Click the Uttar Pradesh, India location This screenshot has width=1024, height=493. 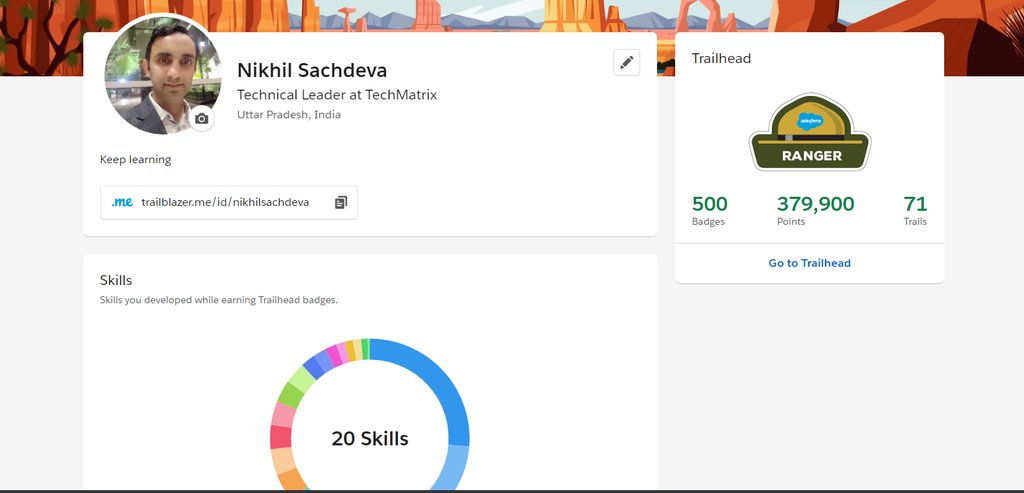[289, 115]
